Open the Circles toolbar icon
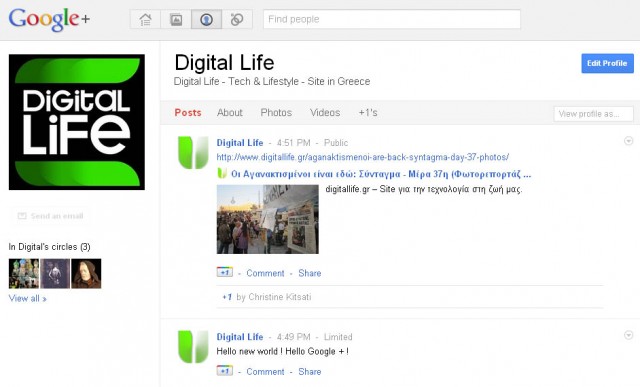Screen dimensions: 640x387 [x=237, y=19]
